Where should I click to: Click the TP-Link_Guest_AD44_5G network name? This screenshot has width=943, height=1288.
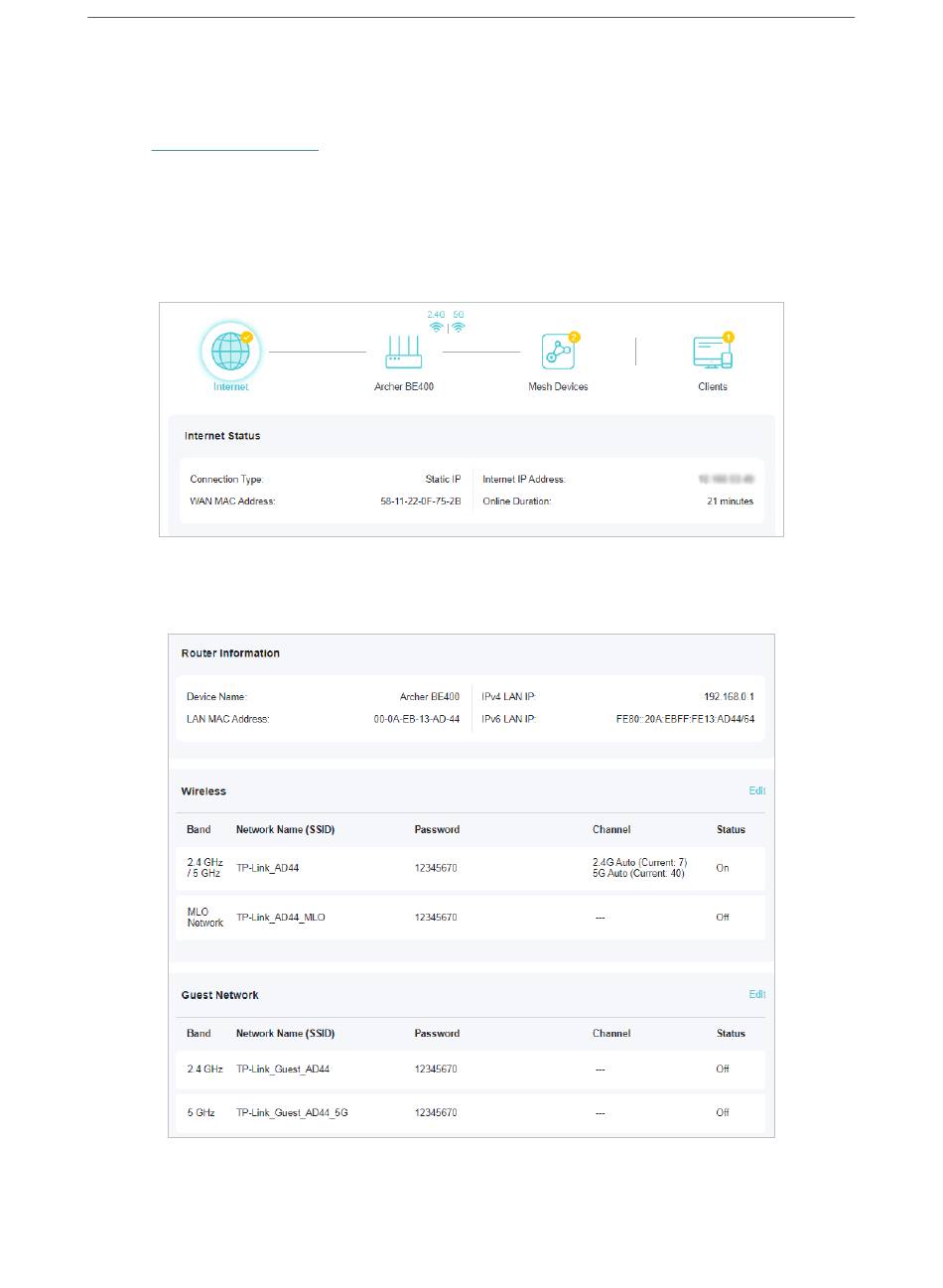(292, 1113)
